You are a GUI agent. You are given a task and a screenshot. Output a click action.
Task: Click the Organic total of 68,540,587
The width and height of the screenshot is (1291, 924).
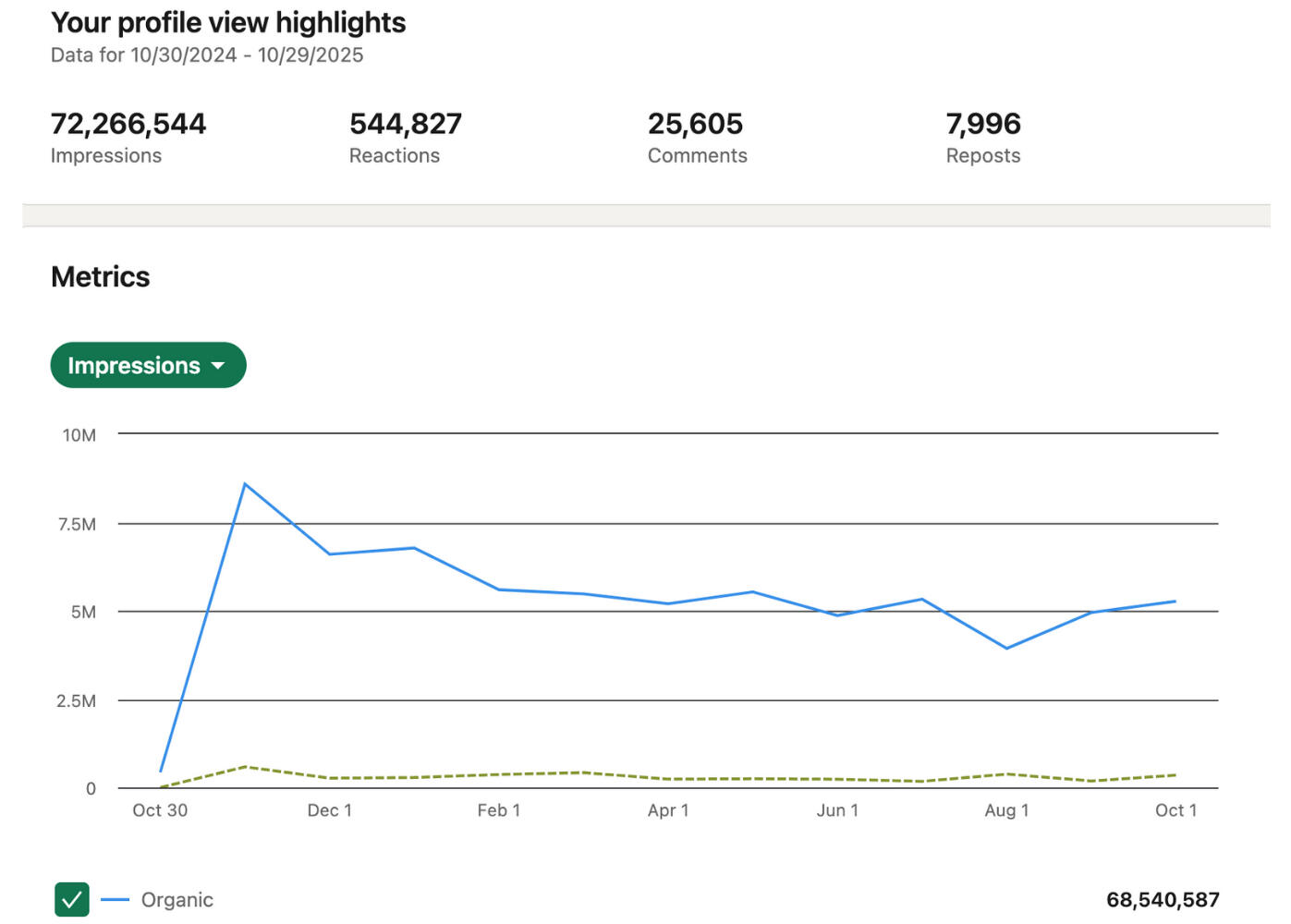[1163, 898]
